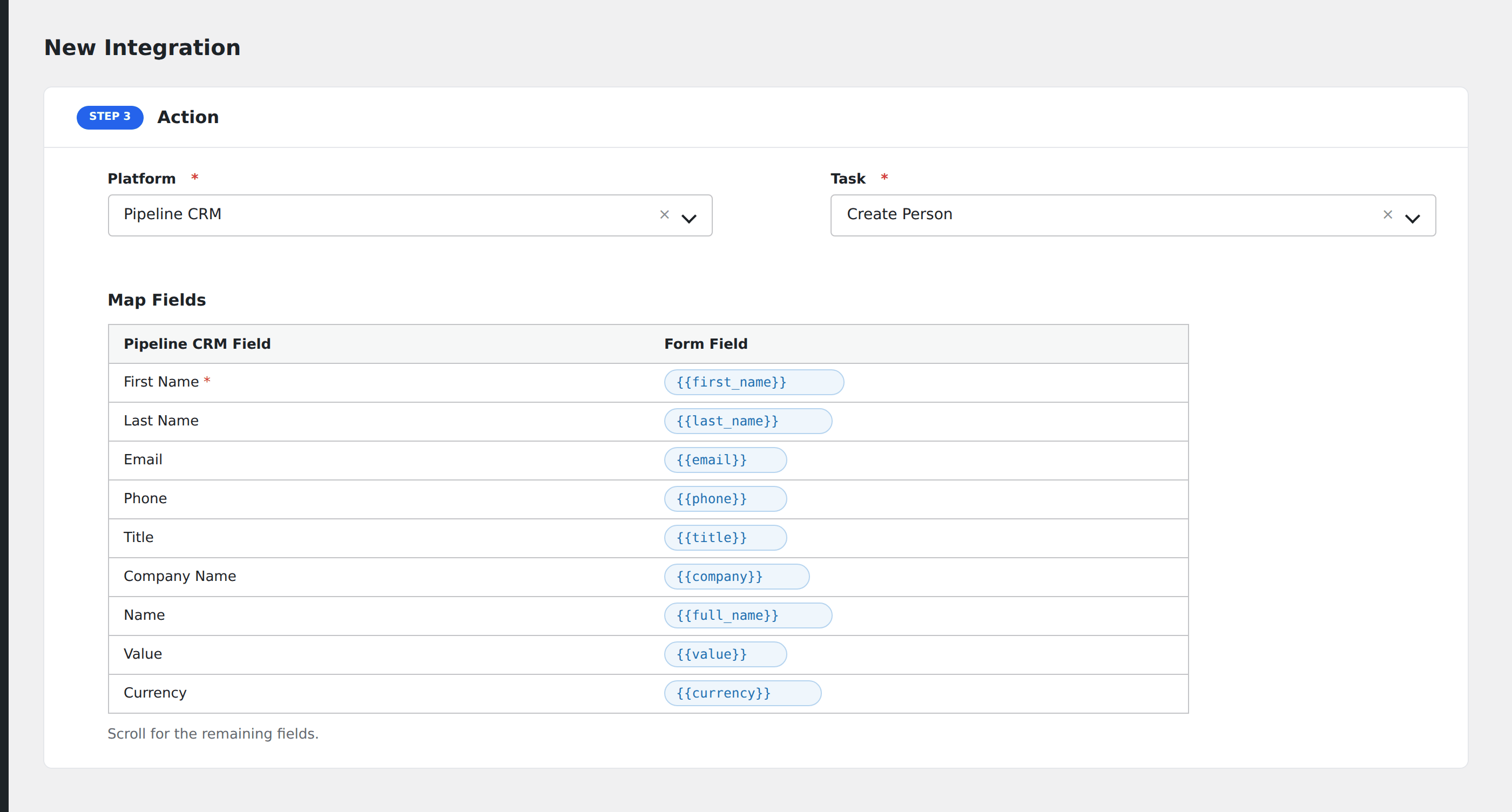1512x812 pixels.
Task: Click the {{currency}} form field tag
Action: [x=742, y=693]
